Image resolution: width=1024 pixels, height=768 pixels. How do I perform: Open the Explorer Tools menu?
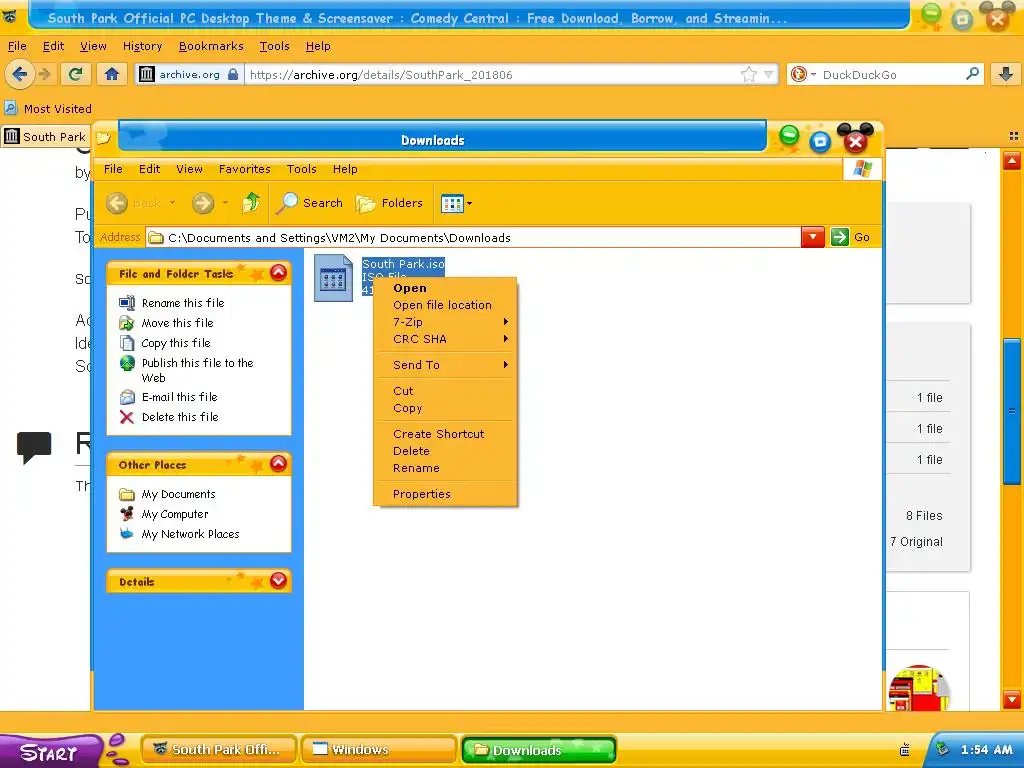point(301,169)
